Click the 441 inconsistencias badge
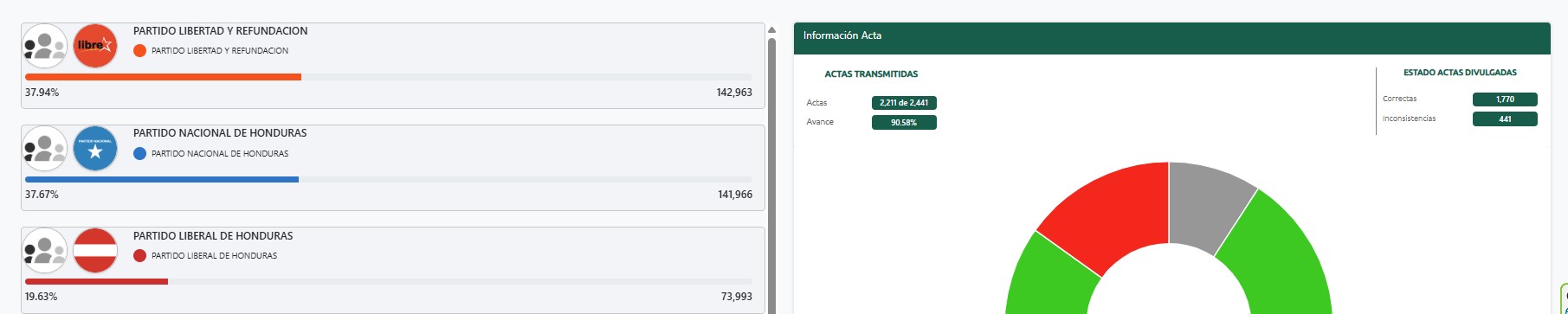1568x314 pixels. (x=1505, y=119)
